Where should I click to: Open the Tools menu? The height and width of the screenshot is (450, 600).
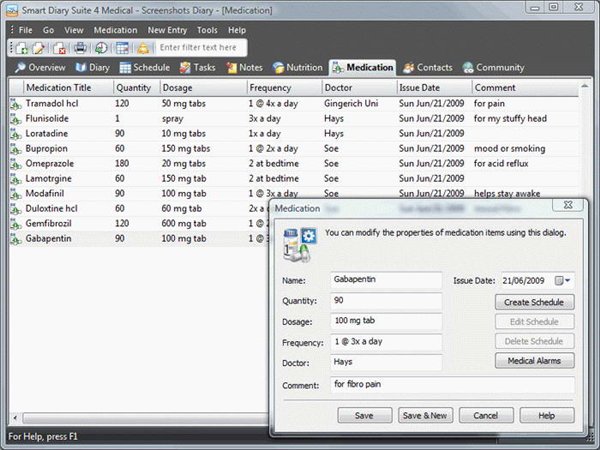pos(207,30)
